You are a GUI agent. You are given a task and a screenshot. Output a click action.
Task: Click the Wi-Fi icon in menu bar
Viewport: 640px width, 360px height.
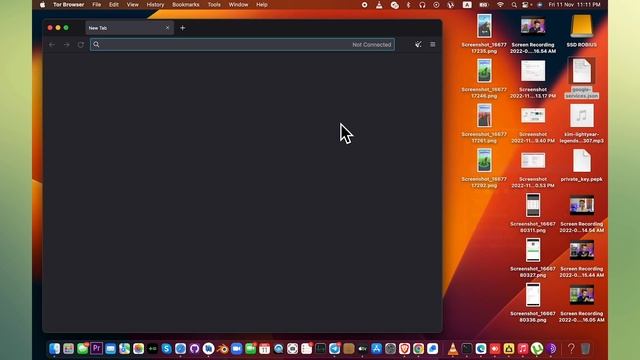(x=500, y=4)
